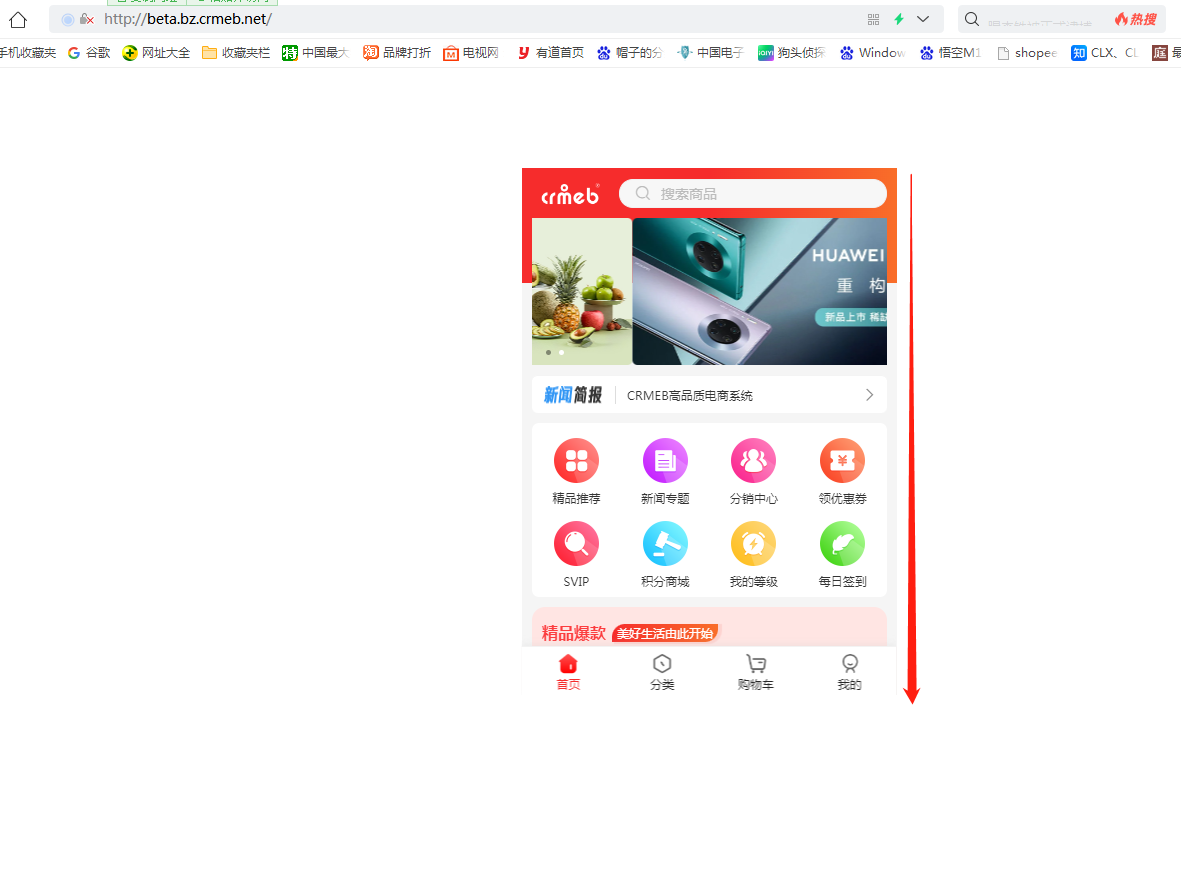Open the 积分商城 points mall icon
The width and height of the screenshot is (1181, 892).
pyautogui.click(x=665, y=544)
